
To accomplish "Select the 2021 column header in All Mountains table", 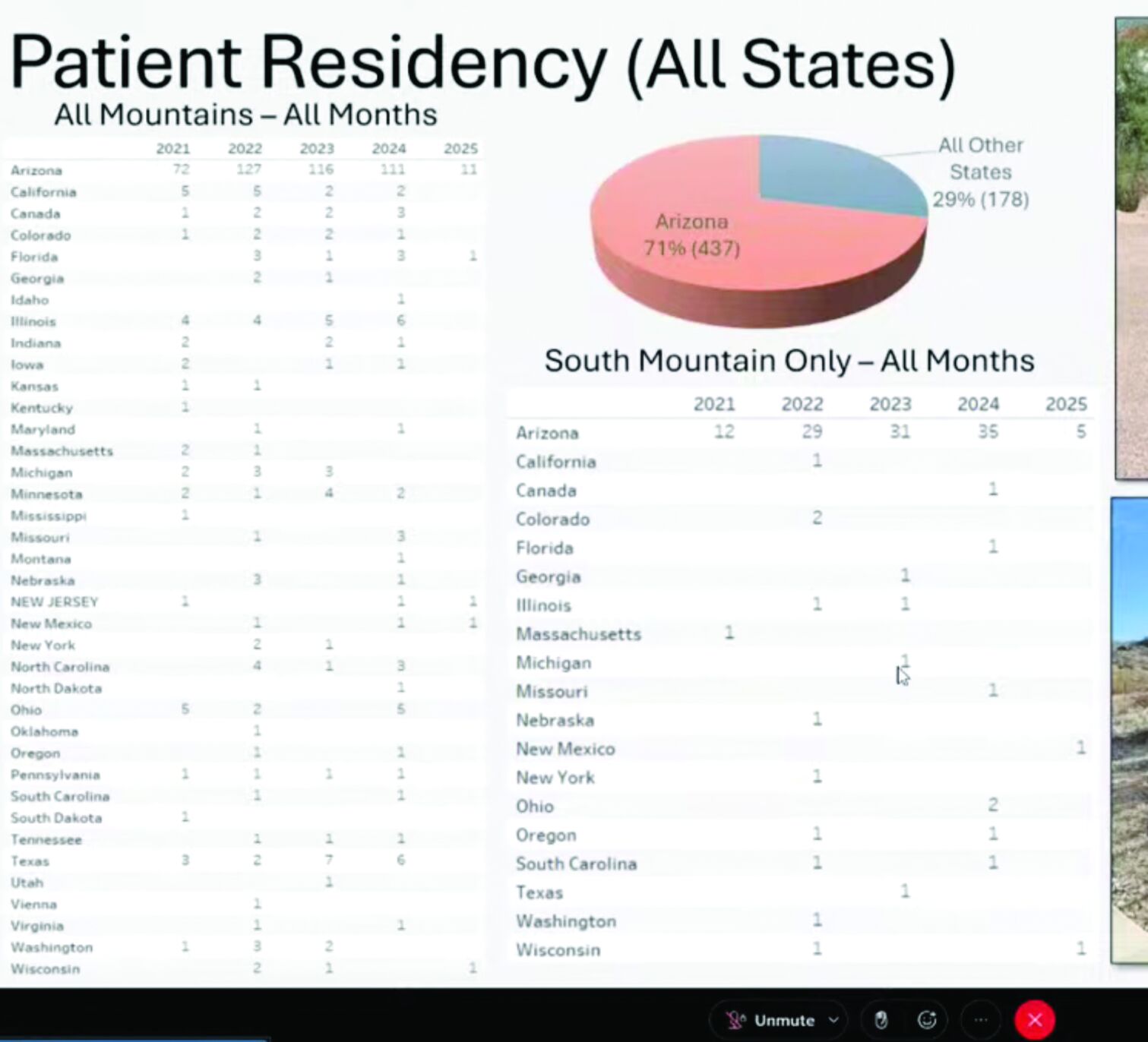I will 172,149.
